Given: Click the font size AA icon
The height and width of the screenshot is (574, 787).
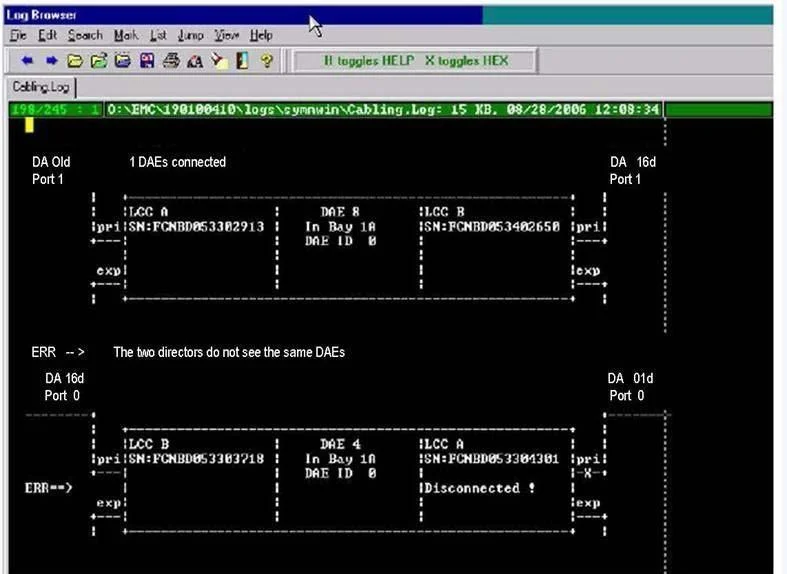Looking at the screenshot, I should [x=195, y=61].
